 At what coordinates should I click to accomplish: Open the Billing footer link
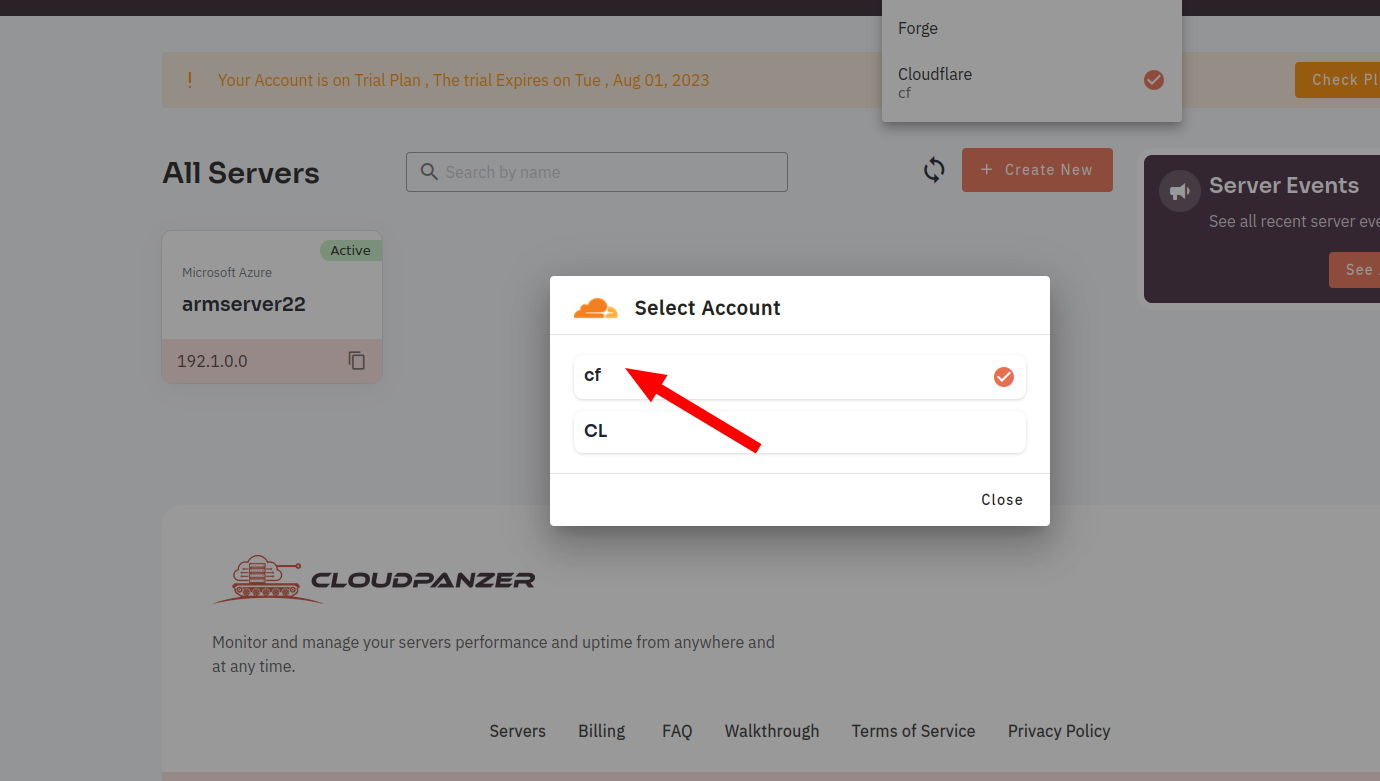[x=602, y=731]
